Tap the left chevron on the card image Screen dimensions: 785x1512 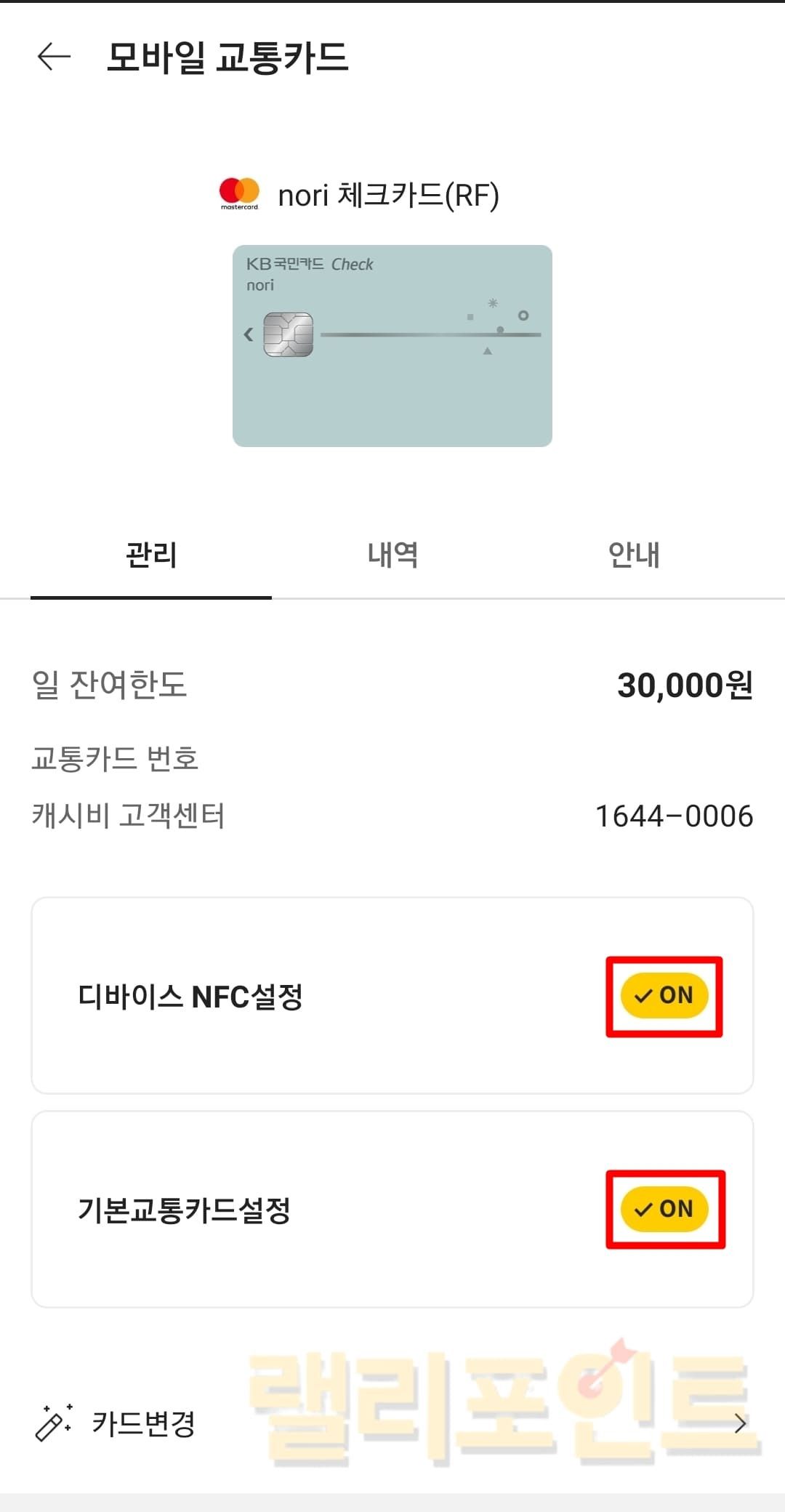[x=249, y=334]
